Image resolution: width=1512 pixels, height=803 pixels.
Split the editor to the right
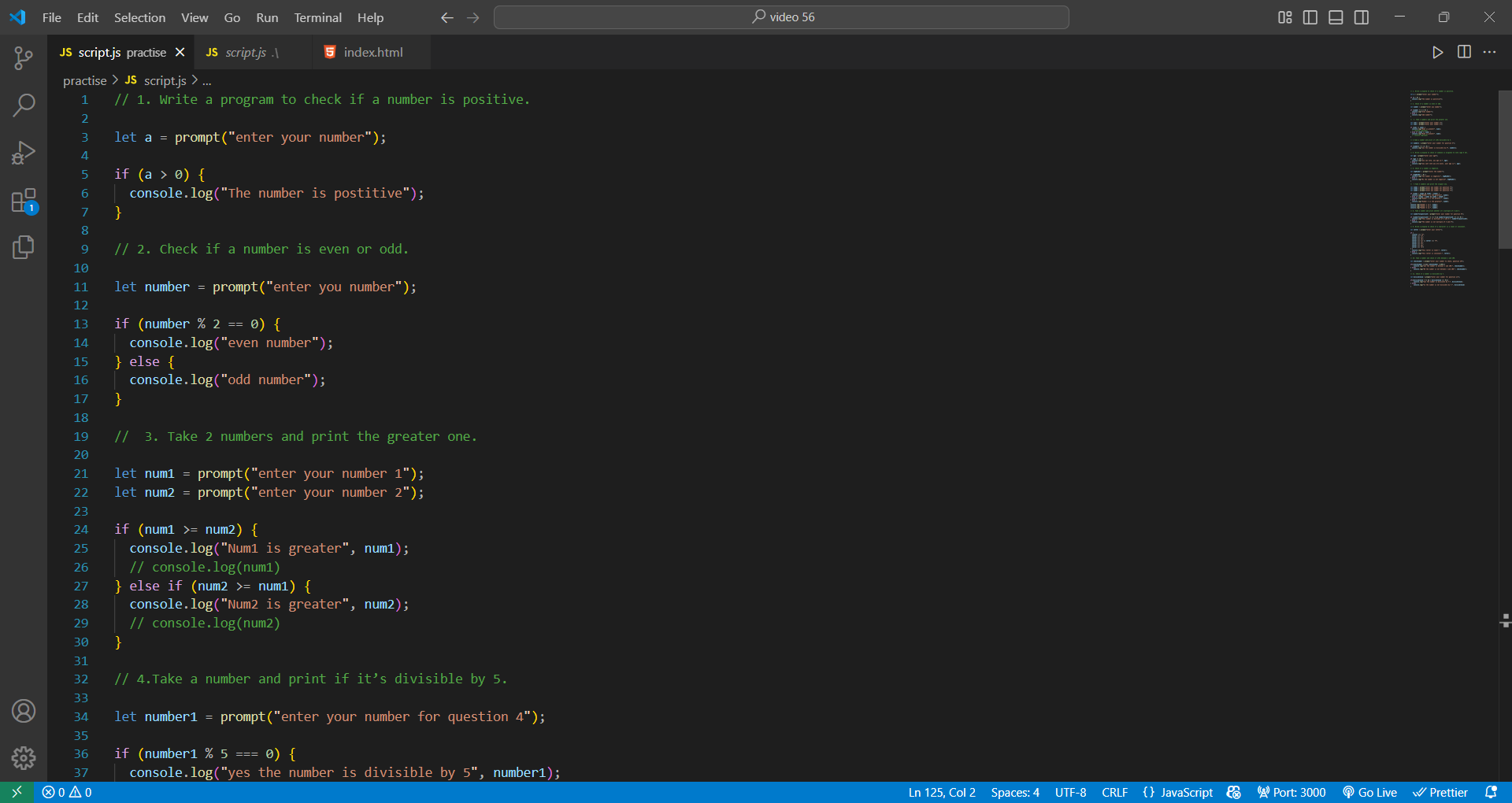tap(1464, 52)
